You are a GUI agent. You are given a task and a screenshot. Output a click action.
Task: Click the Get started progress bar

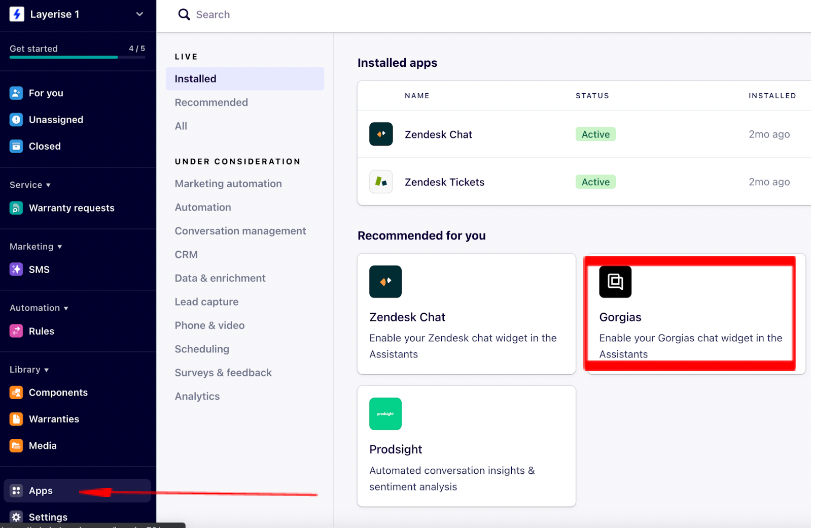pos(77,57)
